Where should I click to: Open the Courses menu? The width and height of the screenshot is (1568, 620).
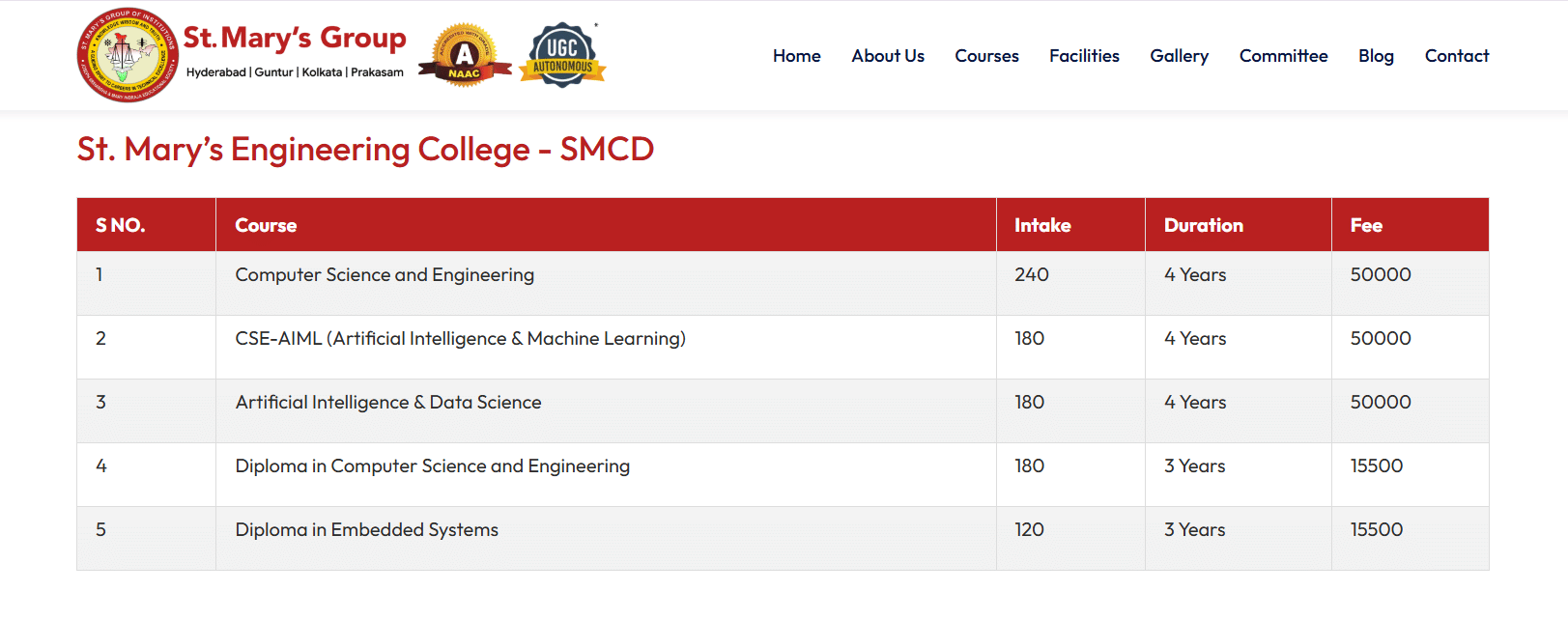point(986,56)
